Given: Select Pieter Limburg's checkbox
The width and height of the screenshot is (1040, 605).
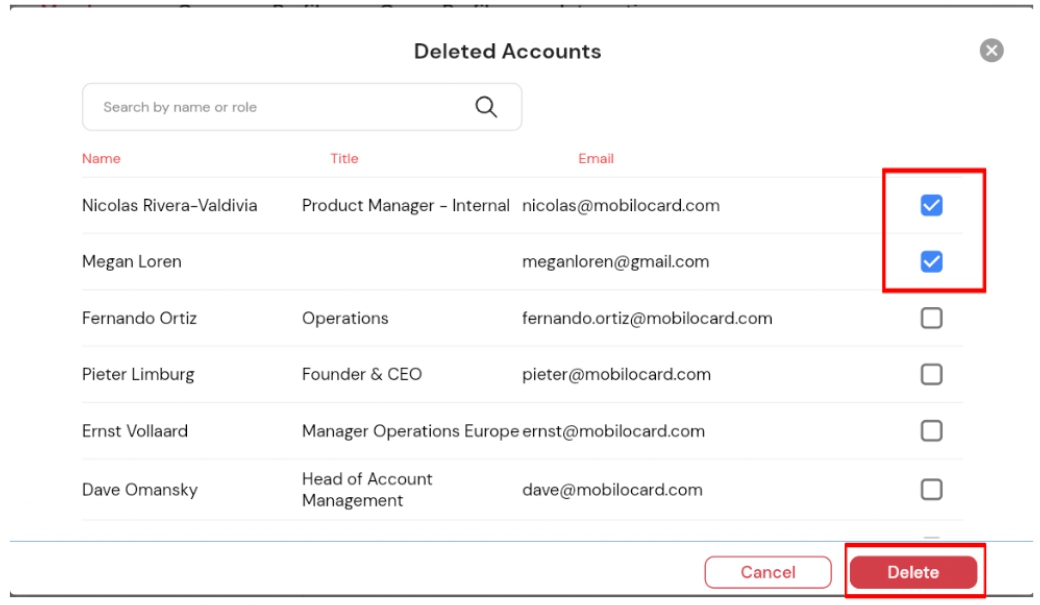Looking at the screenshot, I should (931, 374).
